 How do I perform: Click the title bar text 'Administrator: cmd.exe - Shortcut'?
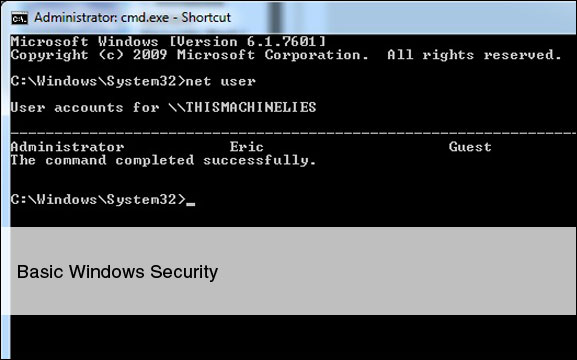click(x=132, y=18)
